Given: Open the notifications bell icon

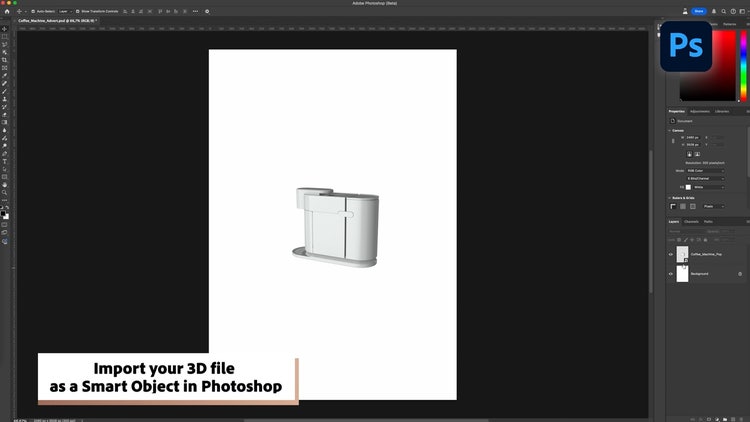Looking at the screenshot, I should (714, 11).
